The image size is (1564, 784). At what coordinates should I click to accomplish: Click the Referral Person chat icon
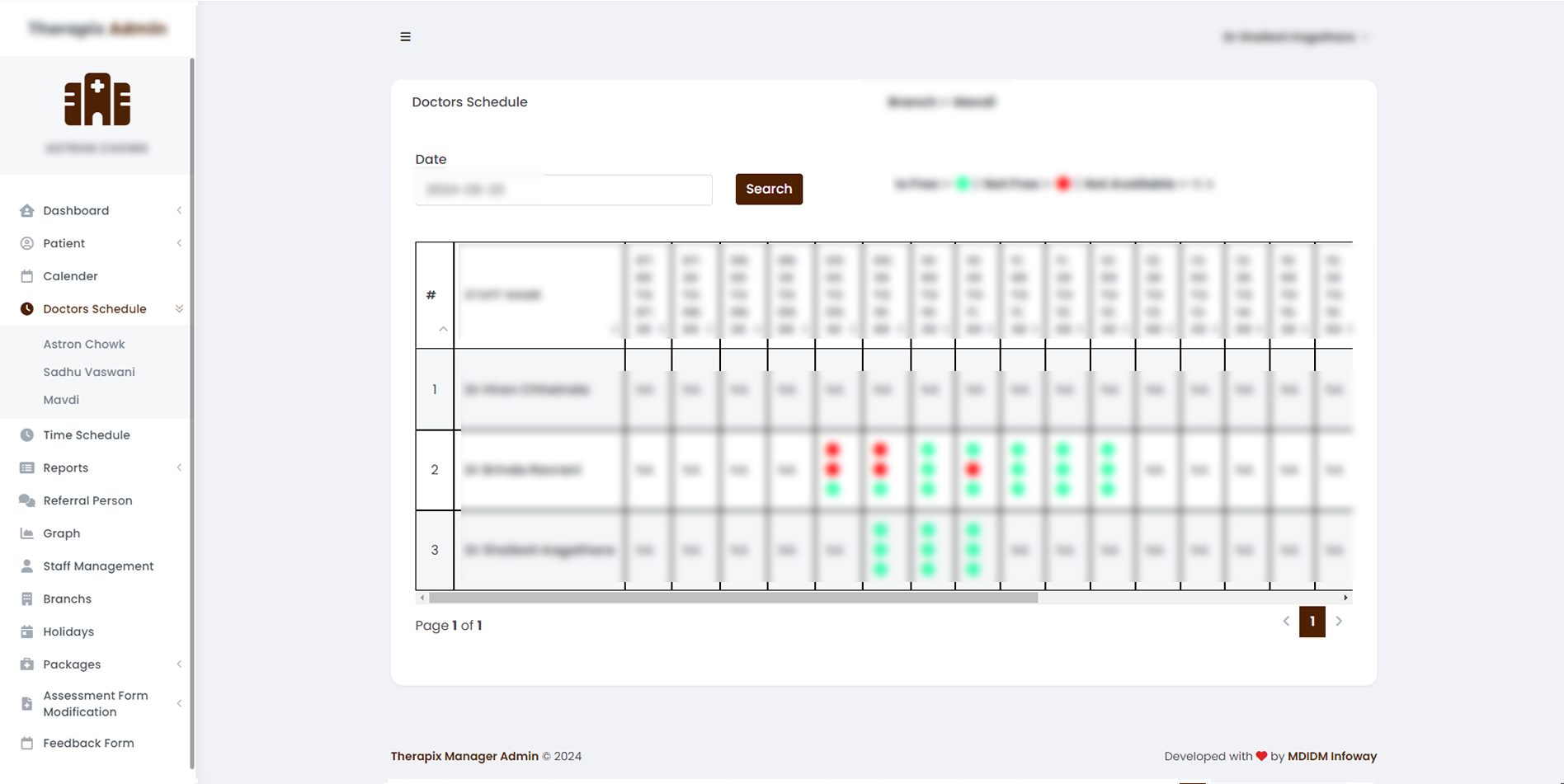pyautogui.click(x=27, y=500)
